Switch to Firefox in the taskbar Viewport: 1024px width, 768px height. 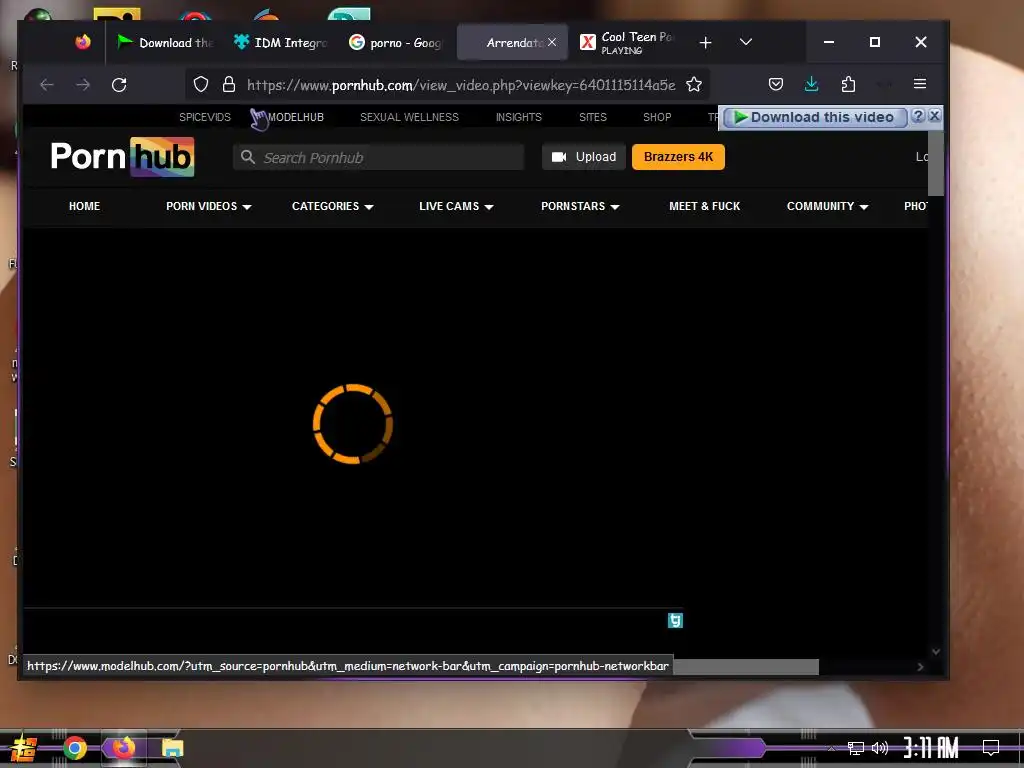[x=123, y=748]
